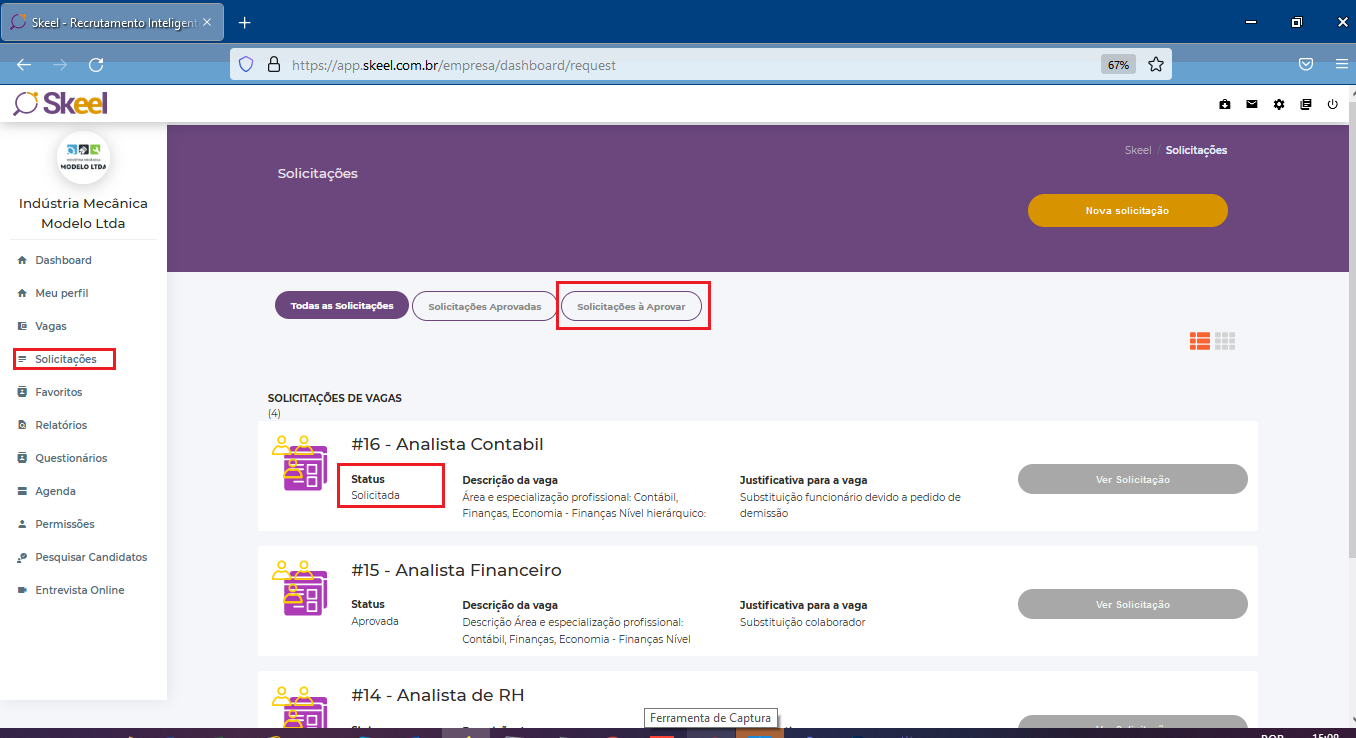
Task: Show the Solicitações Aprovadas tab
Action: click(x=485, y=306)
